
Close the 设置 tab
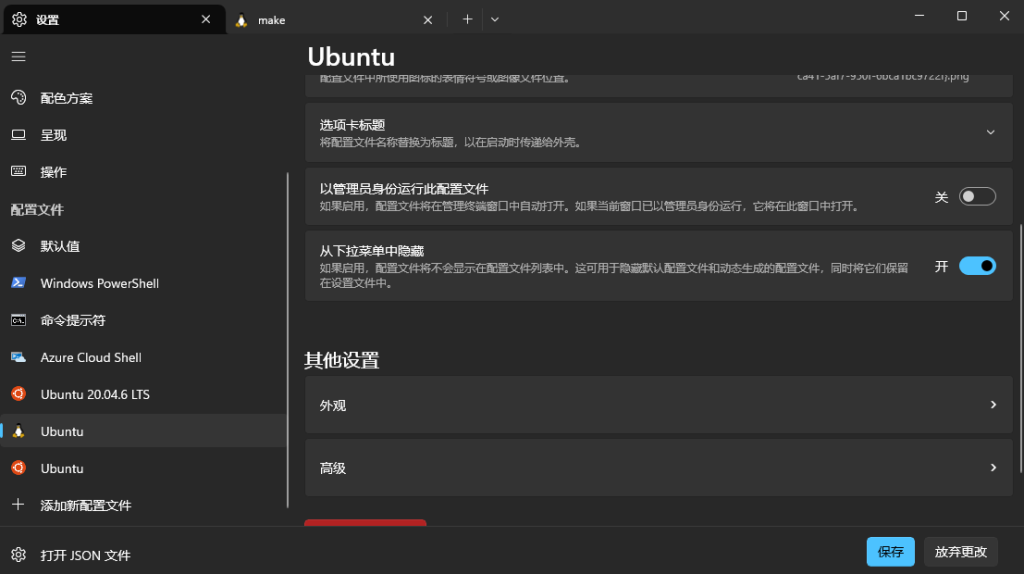pos(206,19)
